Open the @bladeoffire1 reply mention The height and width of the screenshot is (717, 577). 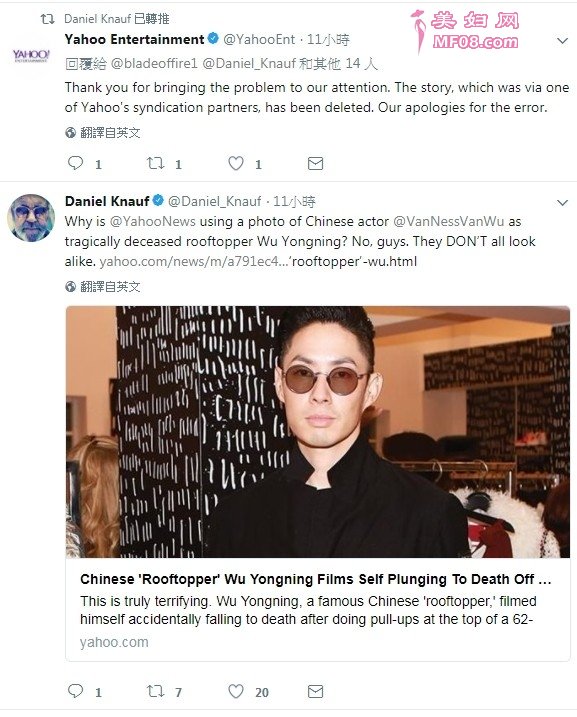click(154, 64)
